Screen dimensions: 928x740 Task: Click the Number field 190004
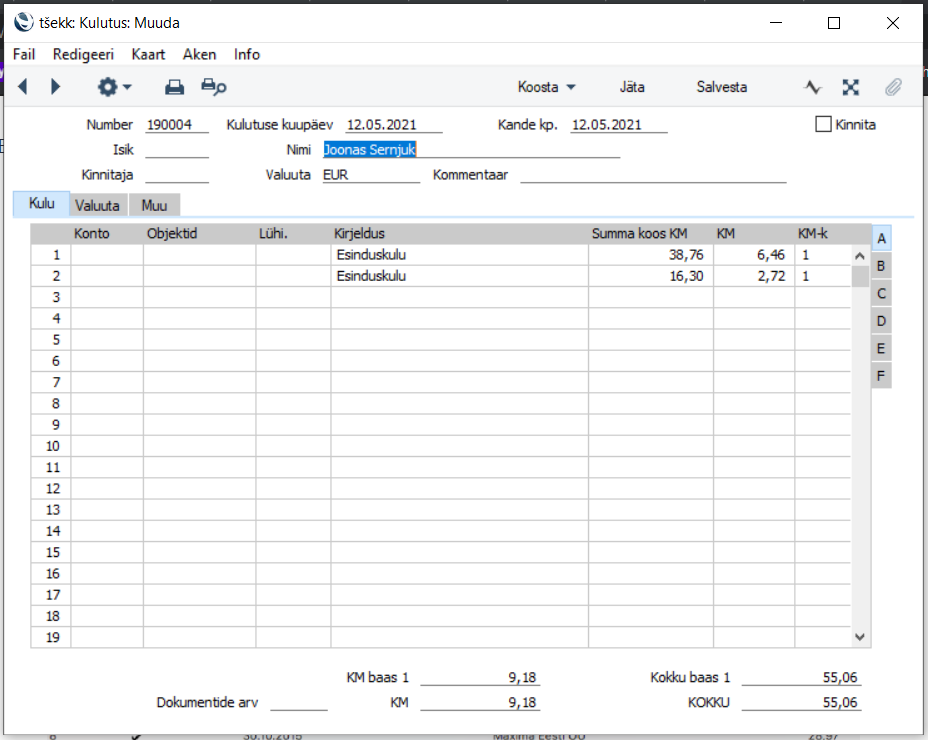pos(177,125)
